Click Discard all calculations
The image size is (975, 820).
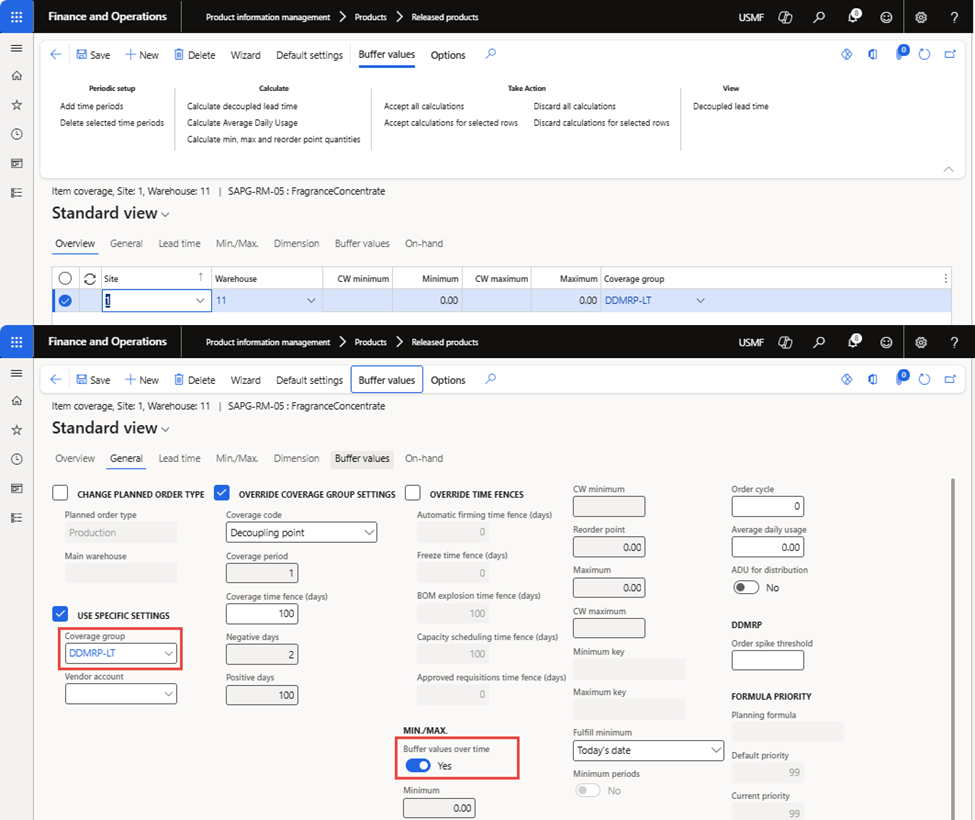point(575,106)
